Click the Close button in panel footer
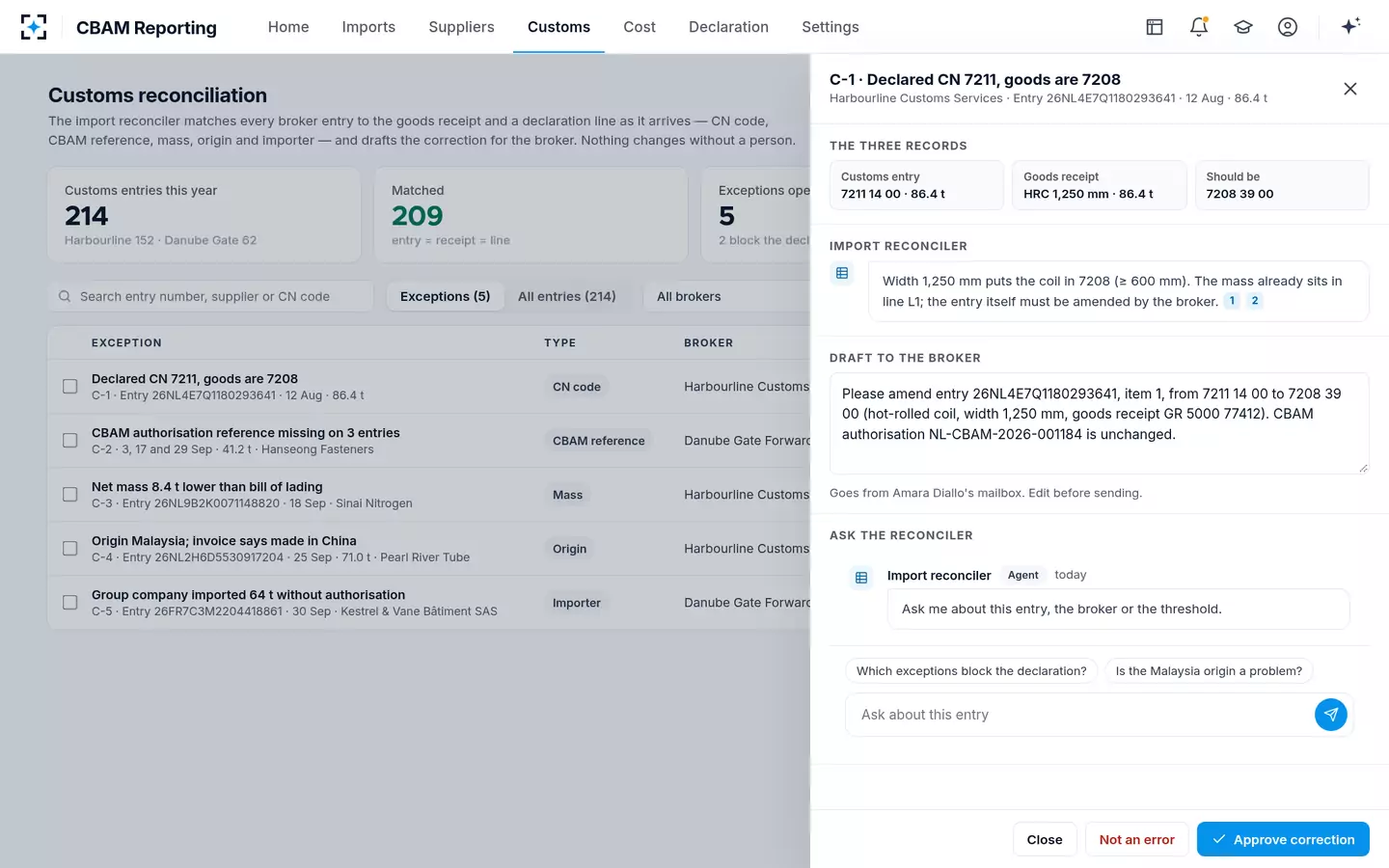The width and height of the screenshot is (1389, 868). pos(1045,839)
